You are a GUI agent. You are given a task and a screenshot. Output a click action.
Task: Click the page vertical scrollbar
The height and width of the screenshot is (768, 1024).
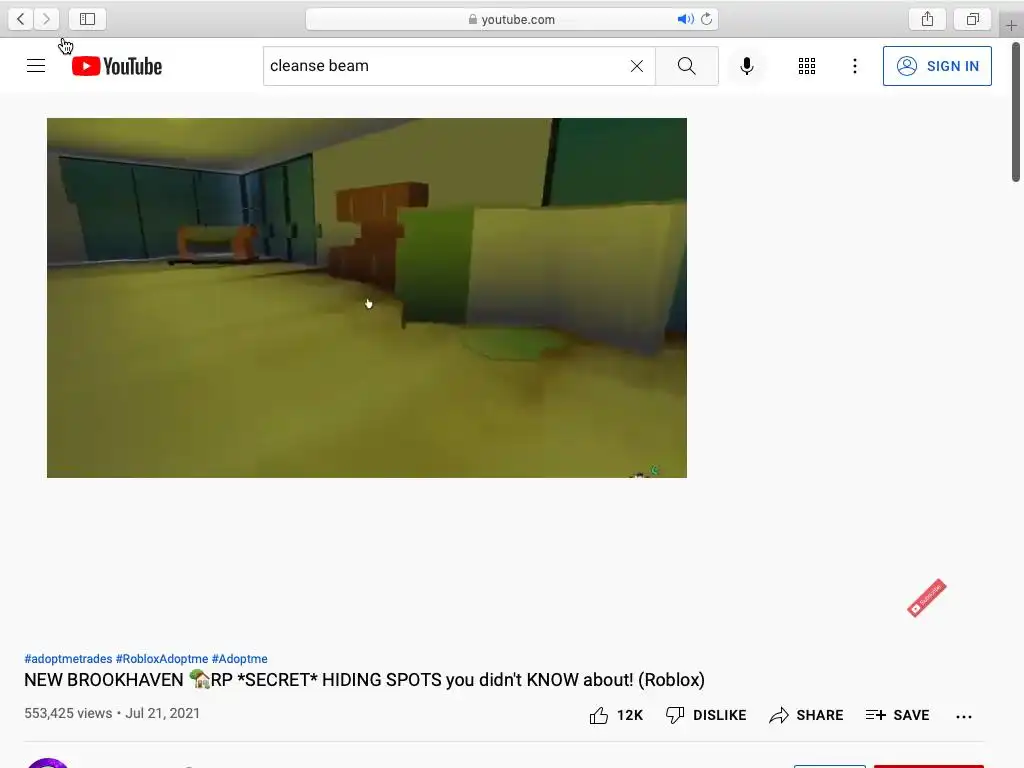[1016, 112]
